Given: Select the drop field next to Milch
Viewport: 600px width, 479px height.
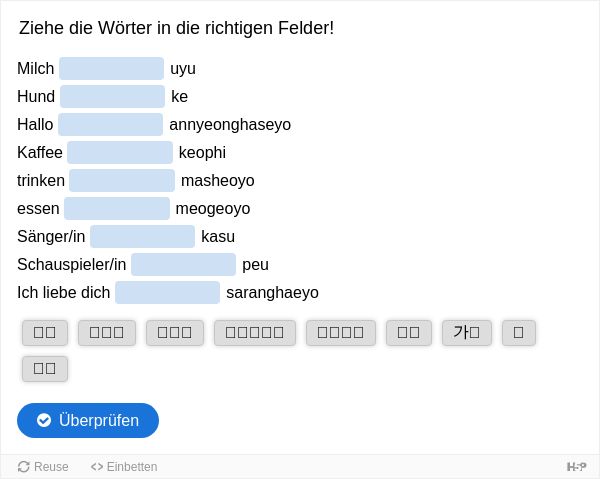Looking at the screenshot, I should 112,68.
